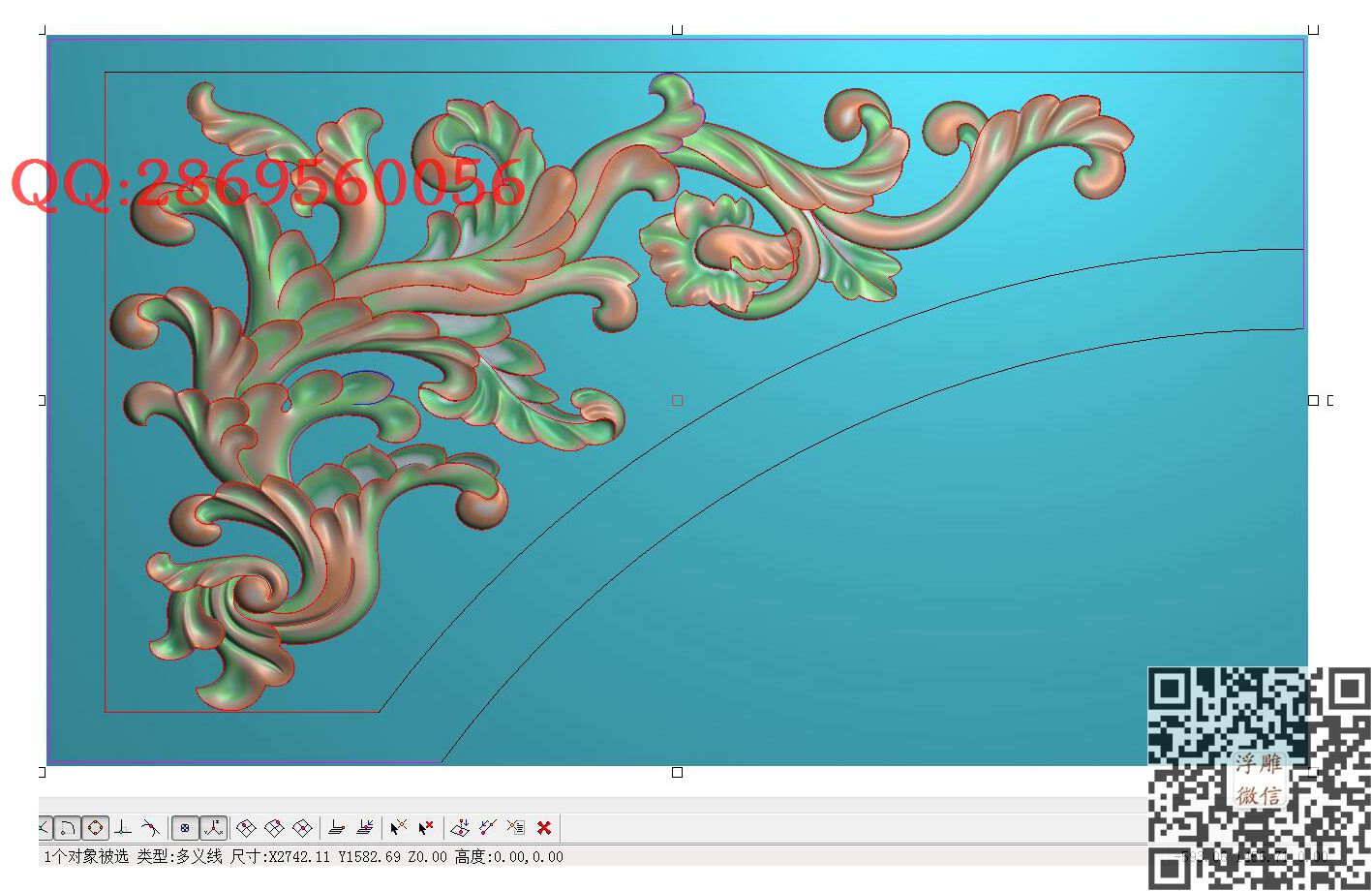Click the layer plane icon

[337, 828]
